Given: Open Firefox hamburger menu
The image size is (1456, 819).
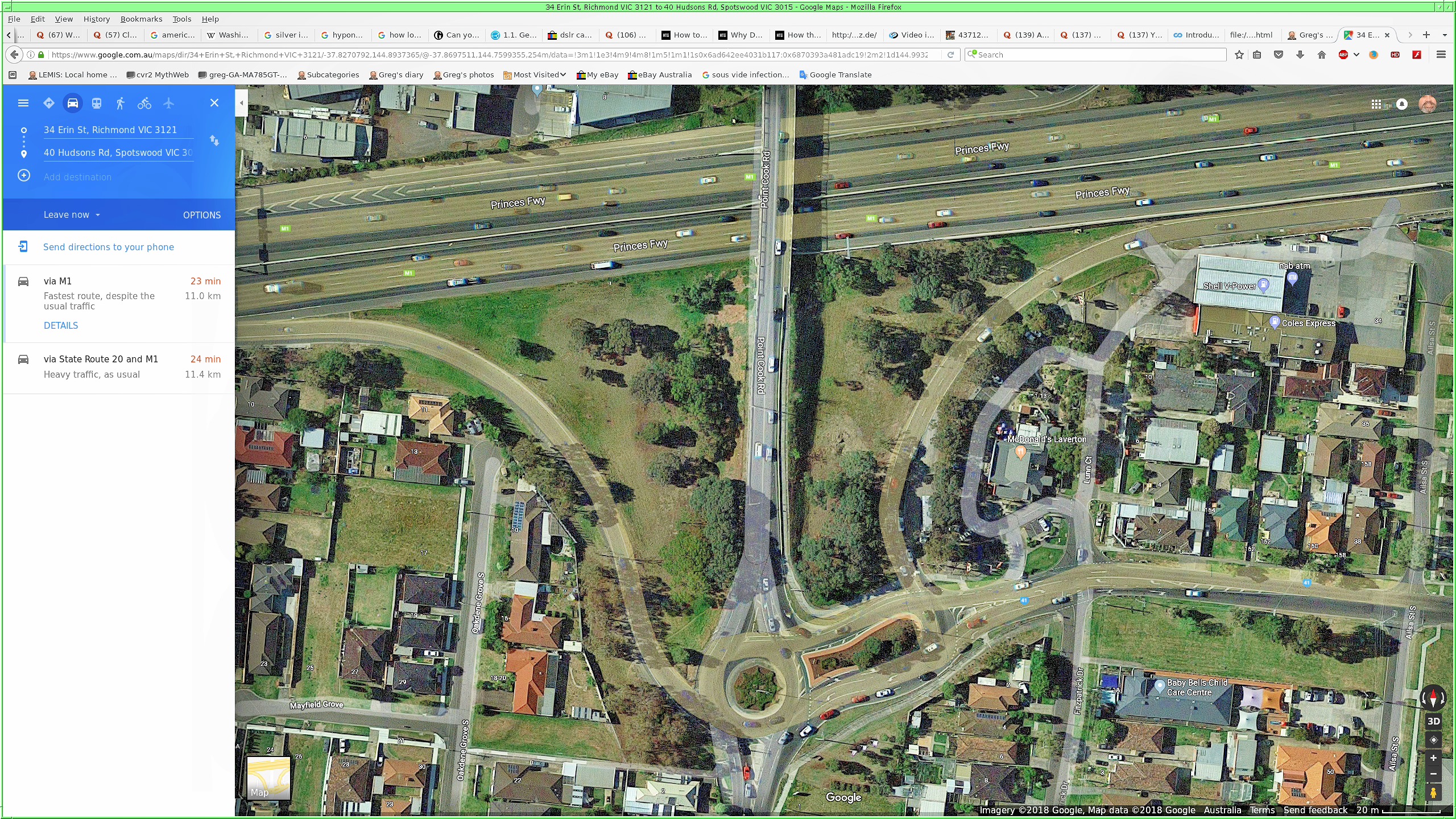Looking at the screenshot, I should (x=1441, y=55).
